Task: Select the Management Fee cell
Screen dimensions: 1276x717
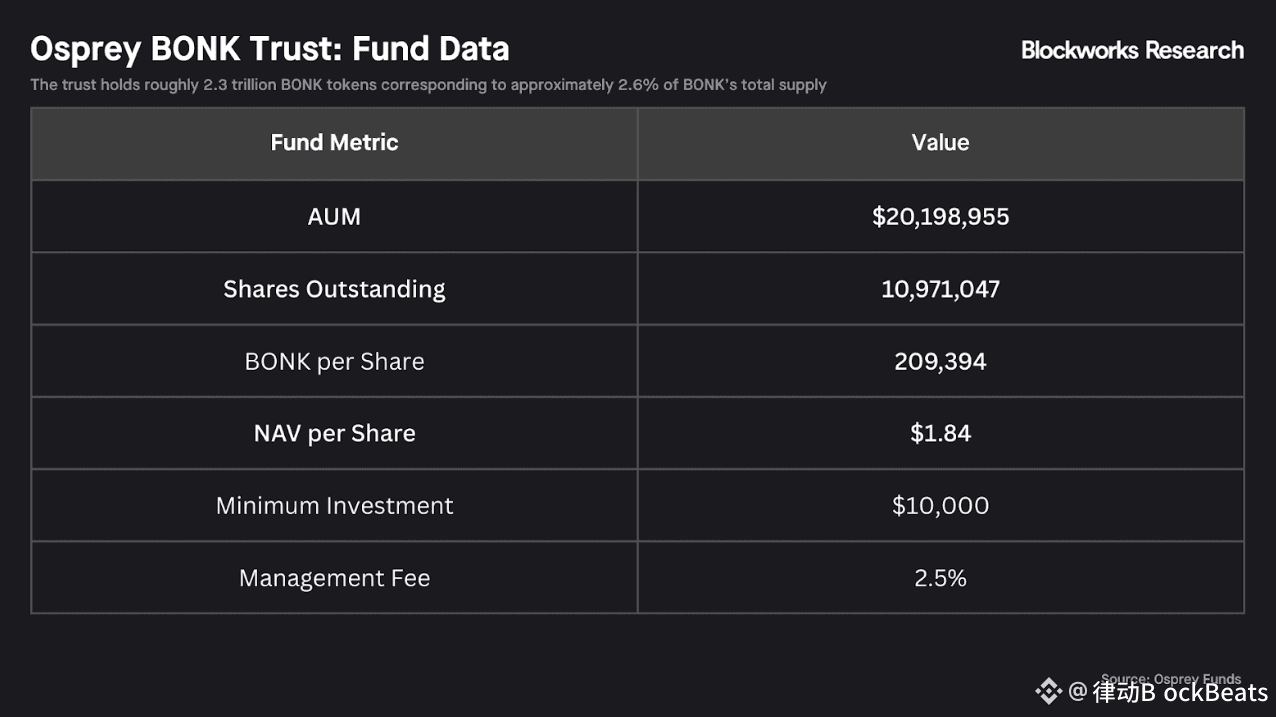Action: (334, 578)
